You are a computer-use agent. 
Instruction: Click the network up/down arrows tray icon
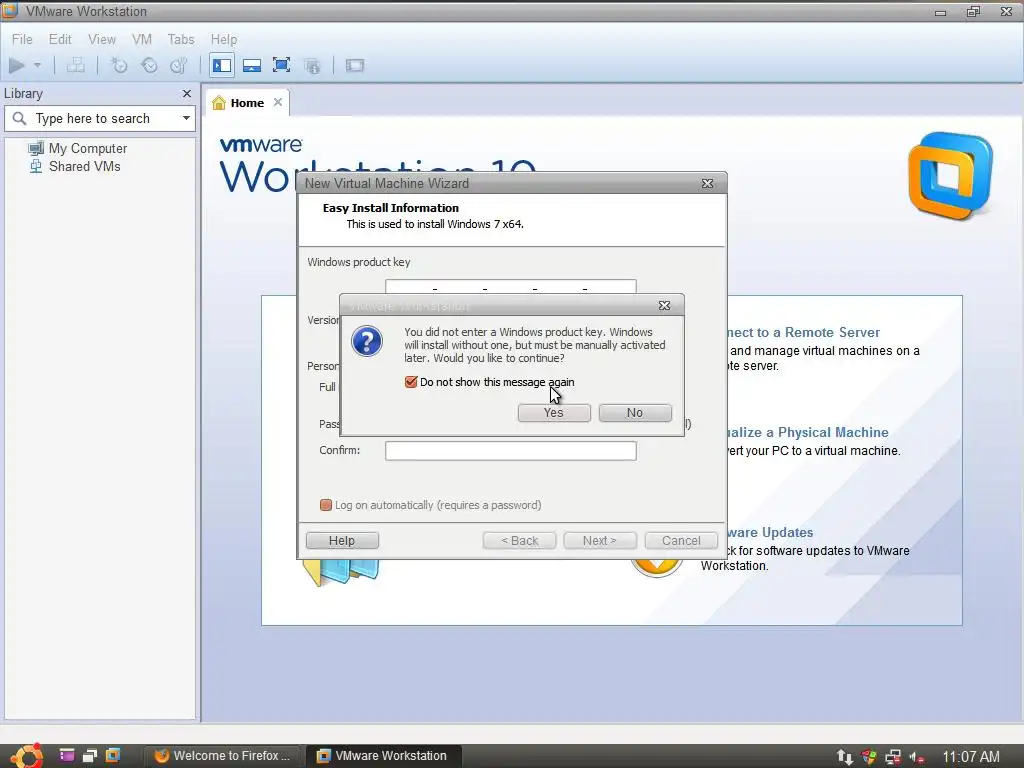tap(845, 757)
